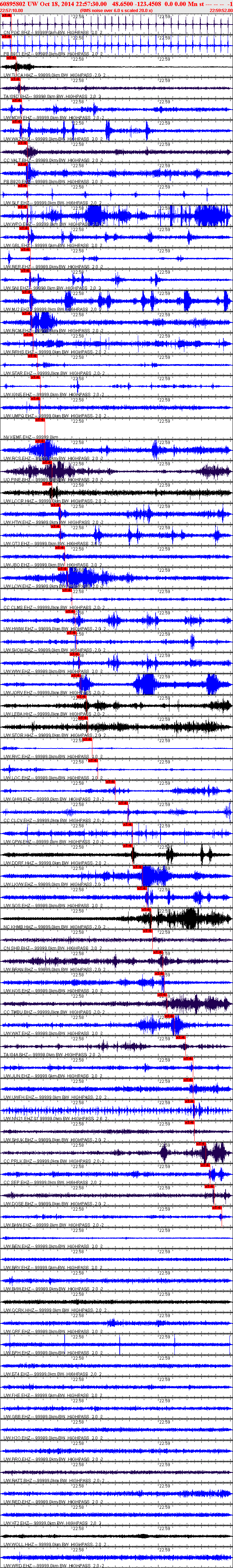Viewport: 233px width, 1568px height.
Task: Click the red pick marker above UW.LOC.EHZ label
Action: tap(93, 760)
